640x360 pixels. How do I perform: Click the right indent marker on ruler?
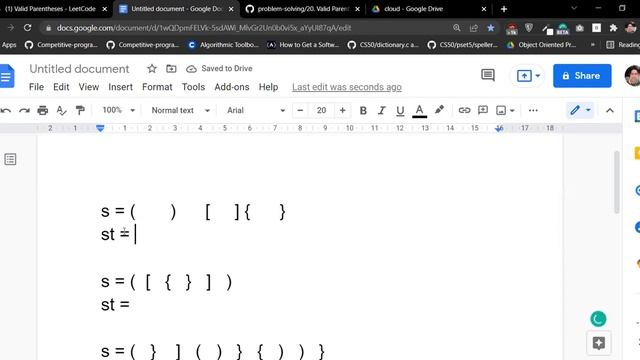pos(499,129)
